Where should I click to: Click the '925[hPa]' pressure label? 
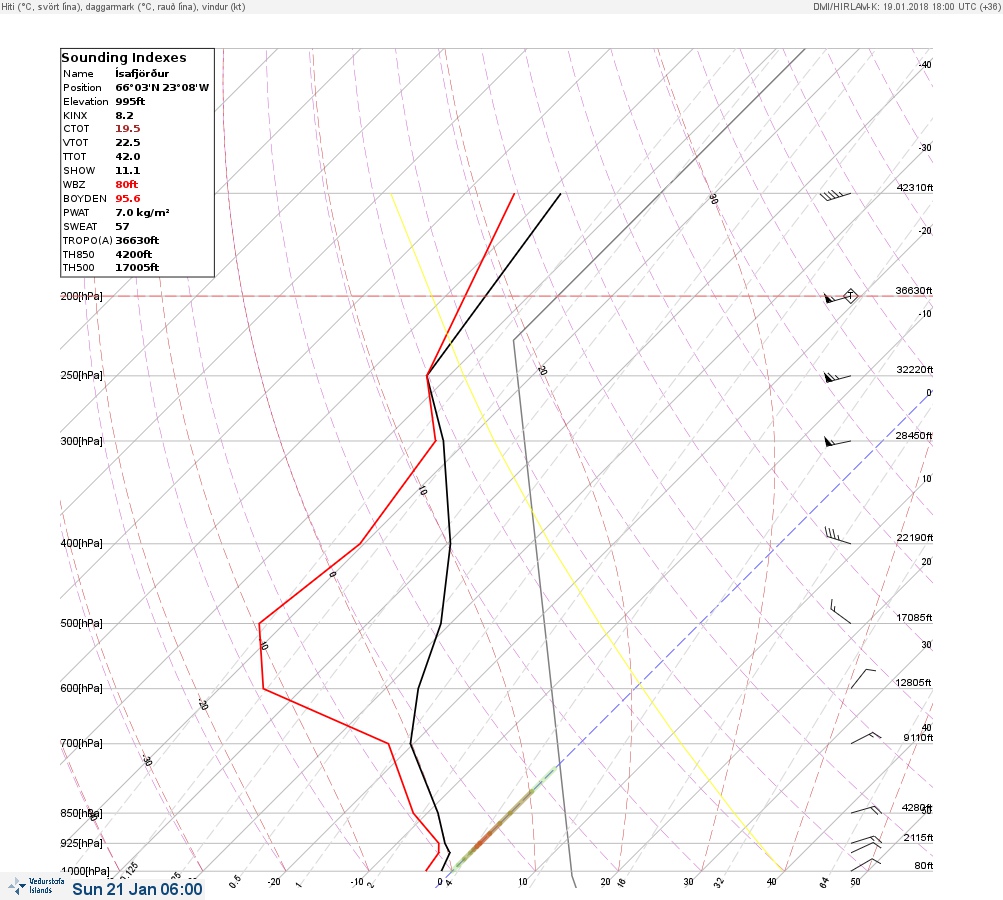click(x=81, y=843)
